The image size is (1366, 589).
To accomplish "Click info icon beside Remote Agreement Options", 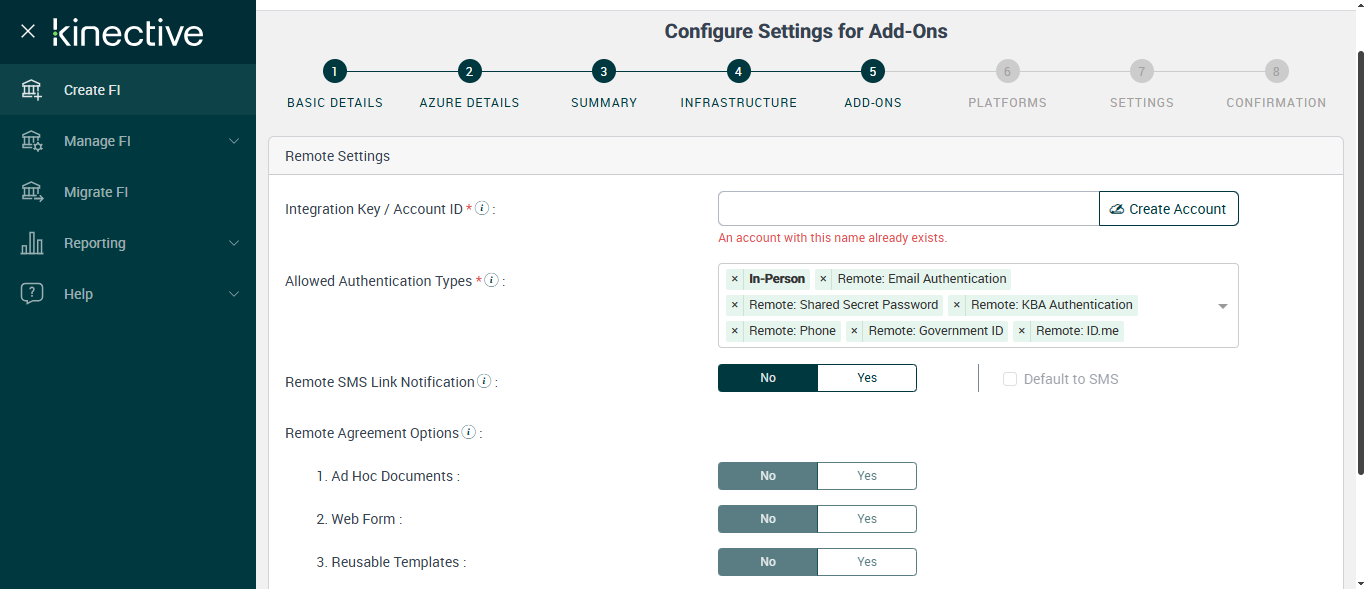I will [468, 433].
